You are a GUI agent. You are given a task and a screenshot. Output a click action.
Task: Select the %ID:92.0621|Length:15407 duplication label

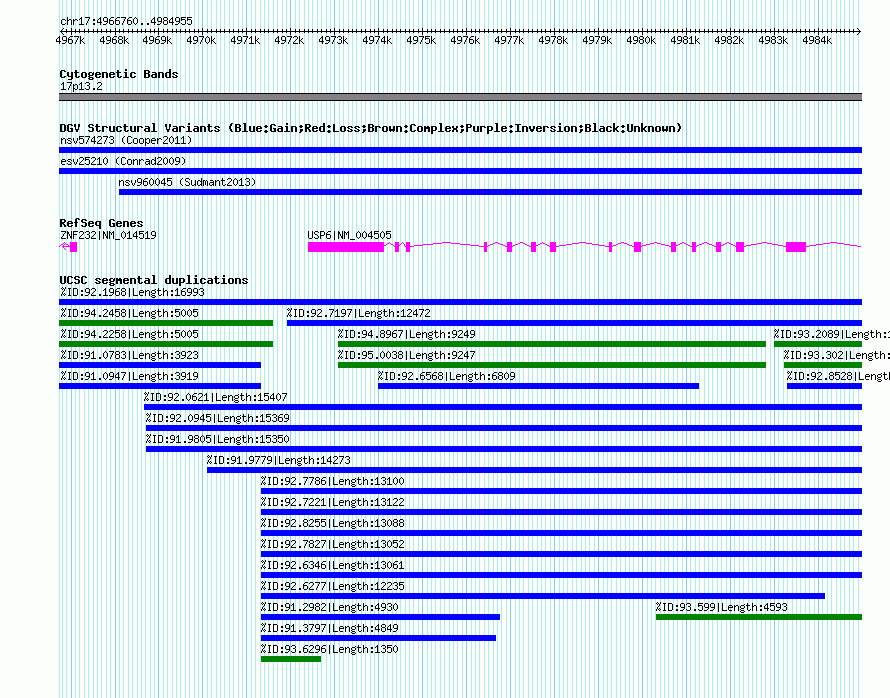[216, 397]
